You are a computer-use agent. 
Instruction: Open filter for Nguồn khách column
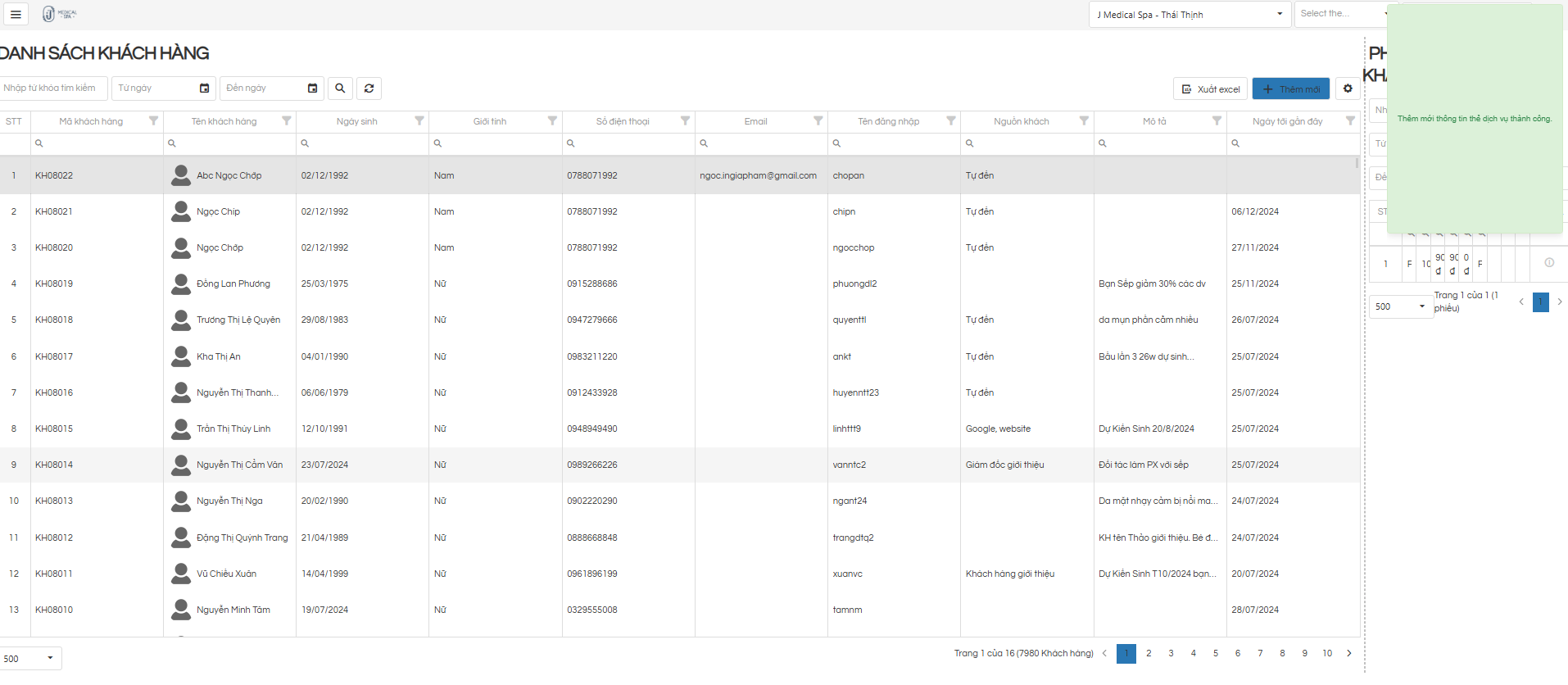coord(1084,121)
